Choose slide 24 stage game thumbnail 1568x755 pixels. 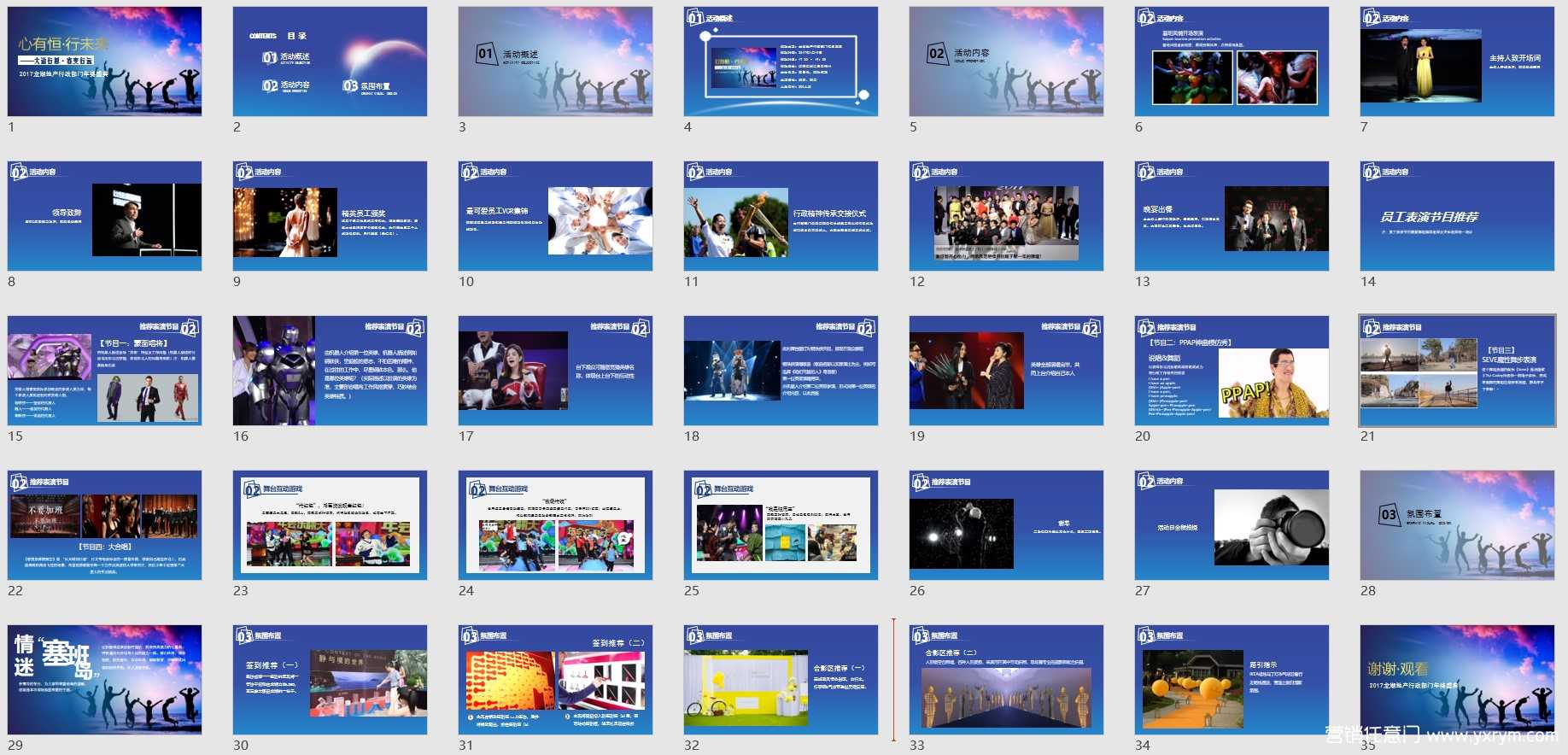point(556,525)
